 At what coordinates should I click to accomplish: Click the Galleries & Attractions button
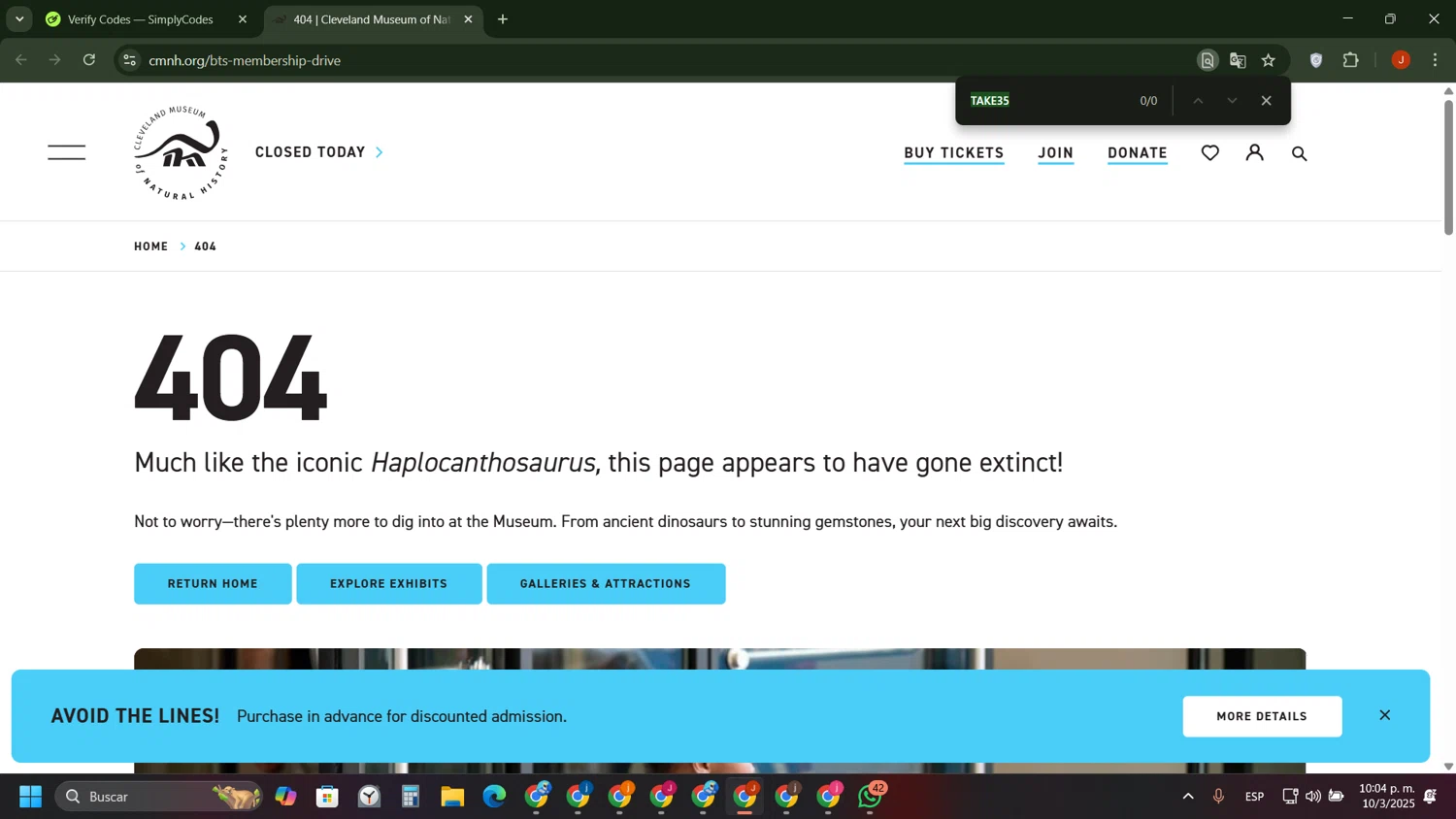606,584
